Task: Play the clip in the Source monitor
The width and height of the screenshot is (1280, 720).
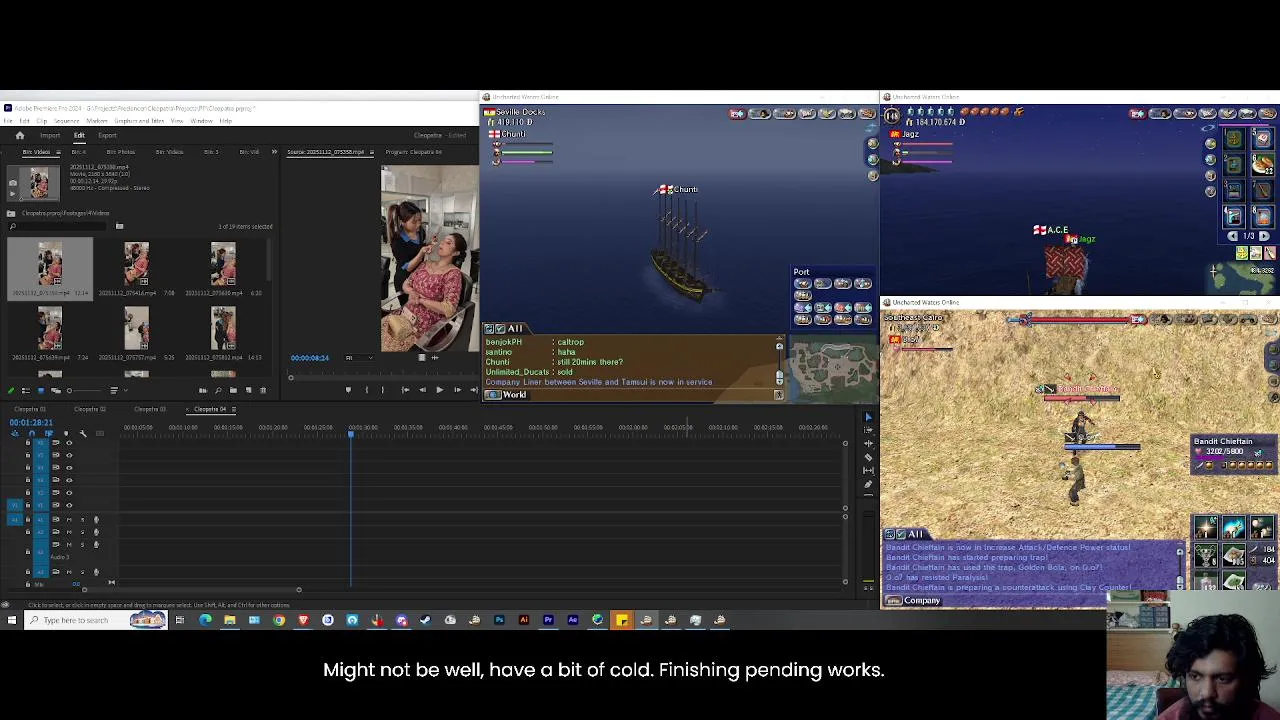Action: 440,390
